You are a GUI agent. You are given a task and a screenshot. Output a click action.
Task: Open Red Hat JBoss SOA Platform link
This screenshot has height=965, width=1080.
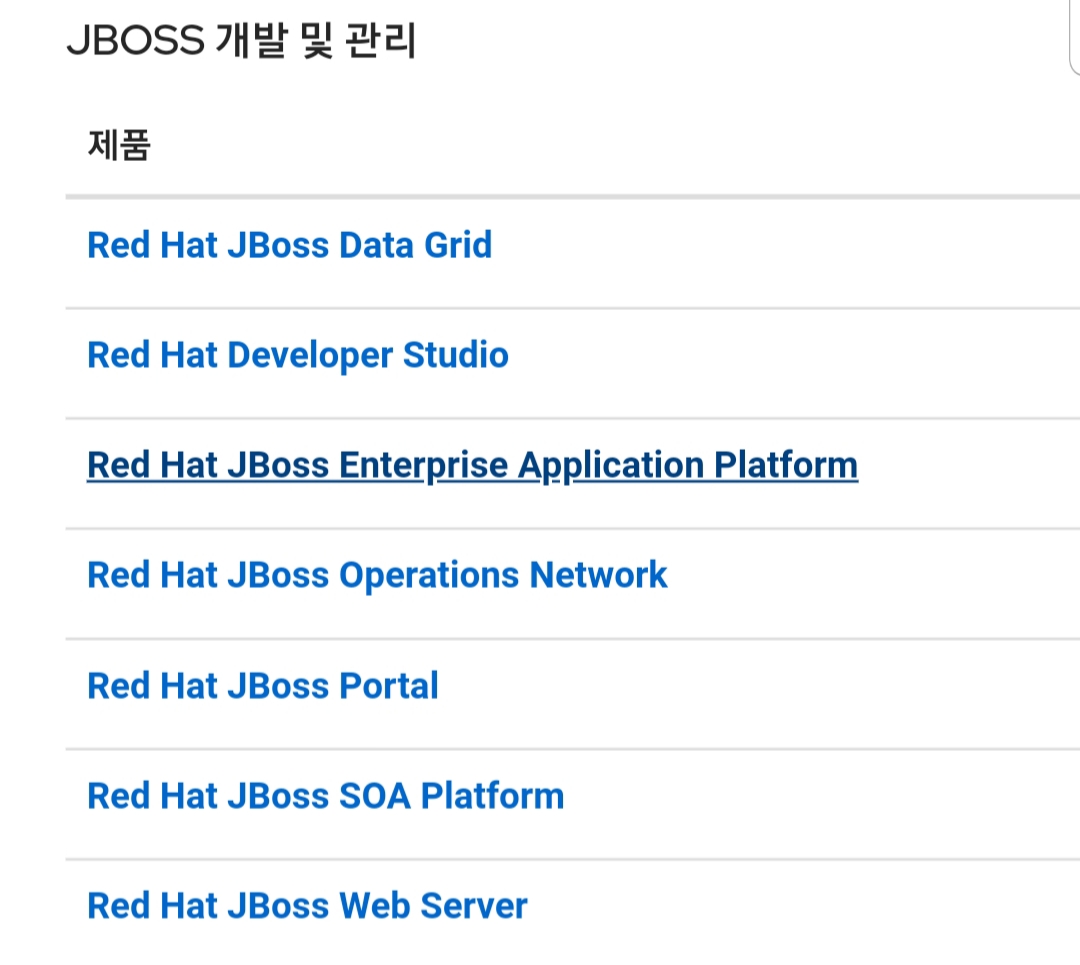pos(326,796)
